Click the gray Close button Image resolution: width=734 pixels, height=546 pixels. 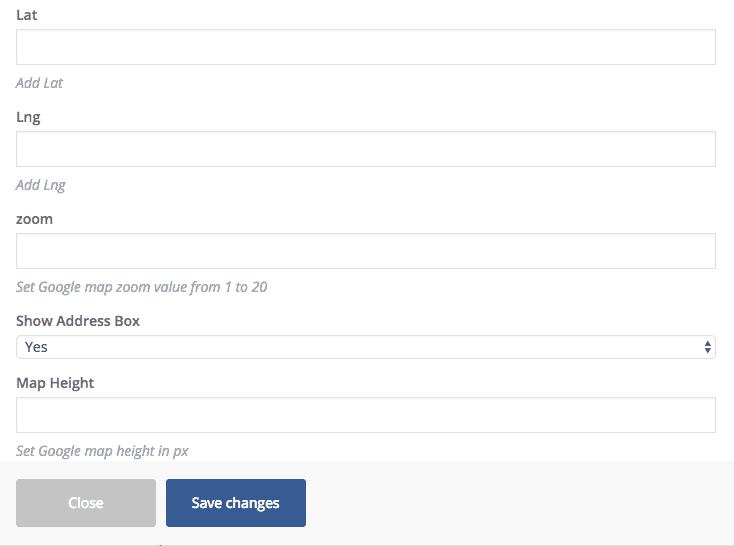(86, 503)
